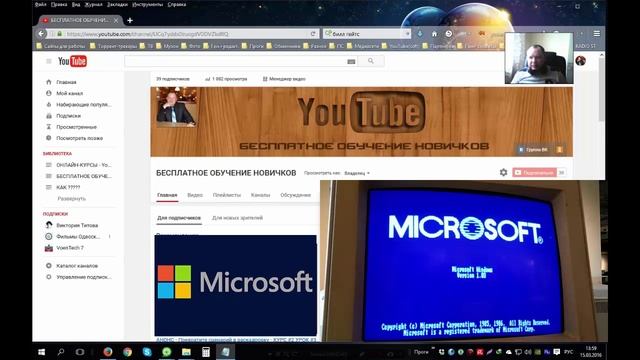Open the on-screen keyboard in search box
Screen dimensions: 640x360
[x=351, y=62]
